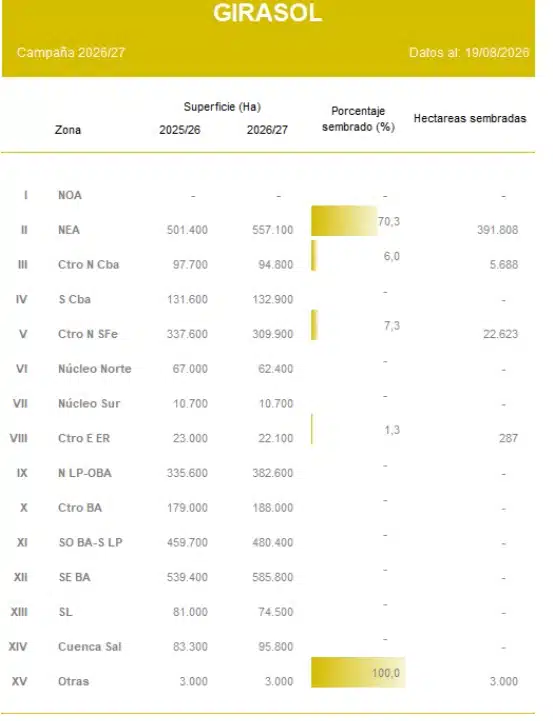Select the Campaña 2026/27 label
553x721 pixels.
[71, 52]
